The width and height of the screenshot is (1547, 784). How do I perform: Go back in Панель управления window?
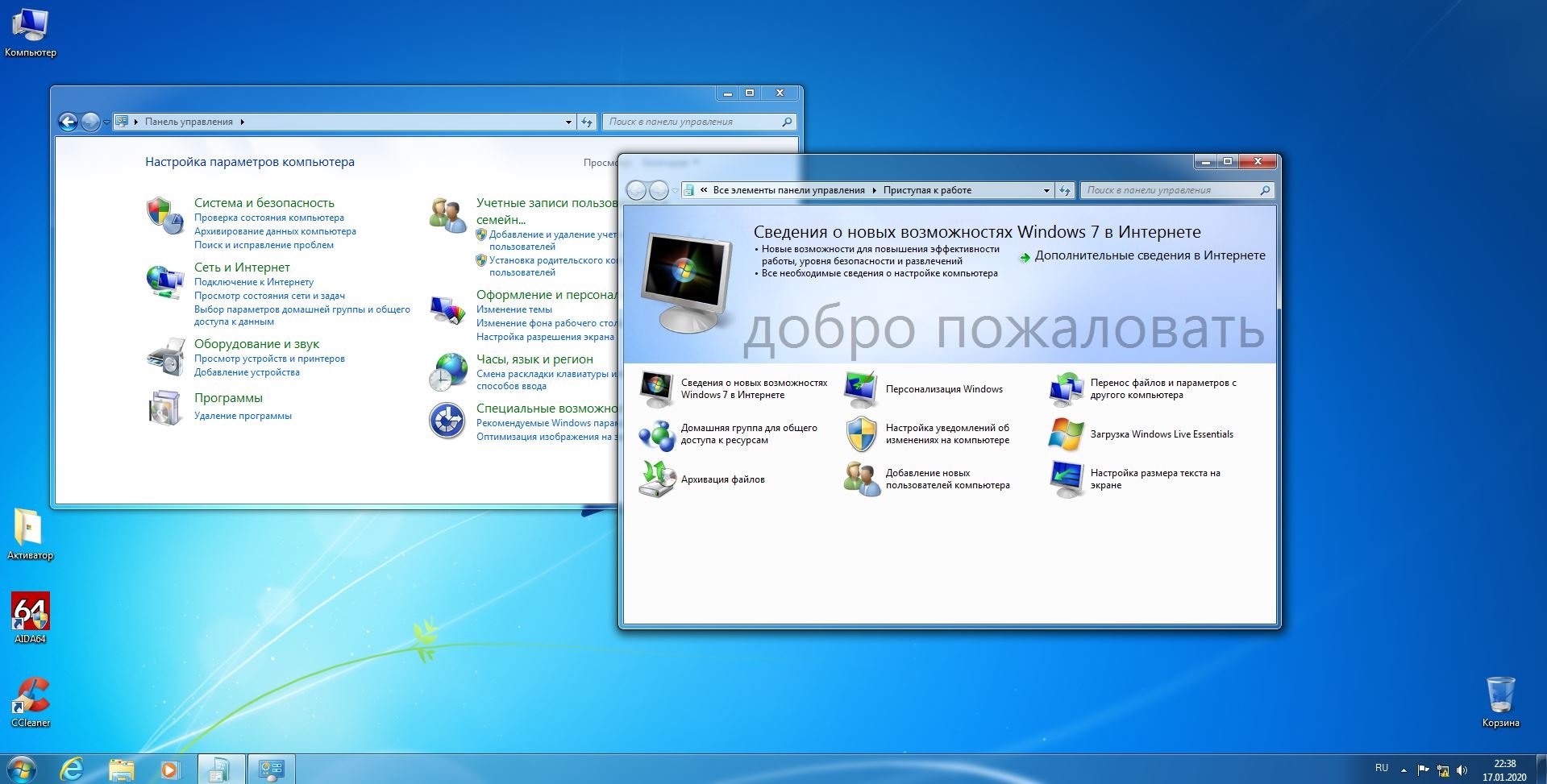68,122
